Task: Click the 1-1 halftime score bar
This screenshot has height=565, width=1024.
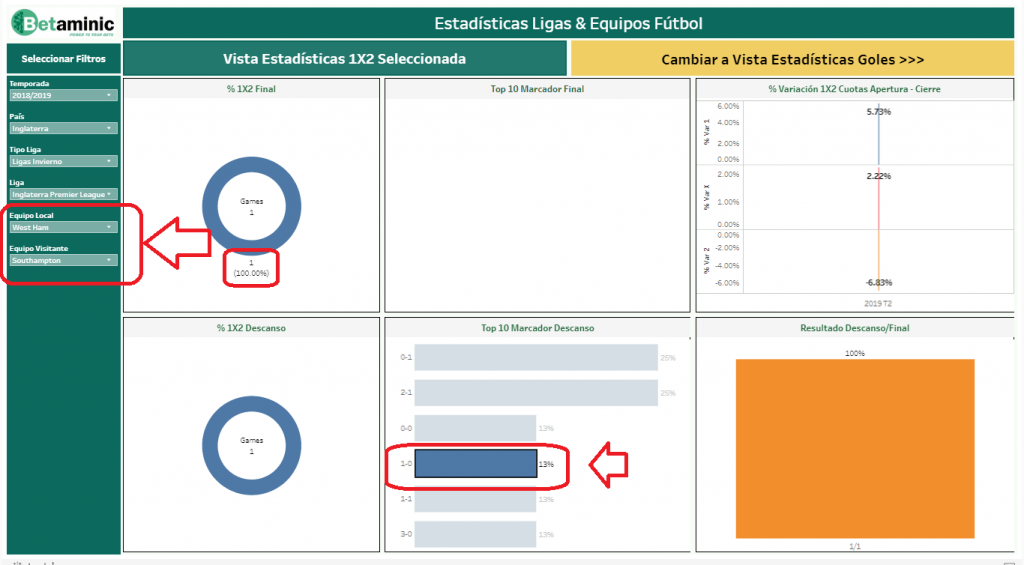Action: pyautogui.click(x=475, y=499)
